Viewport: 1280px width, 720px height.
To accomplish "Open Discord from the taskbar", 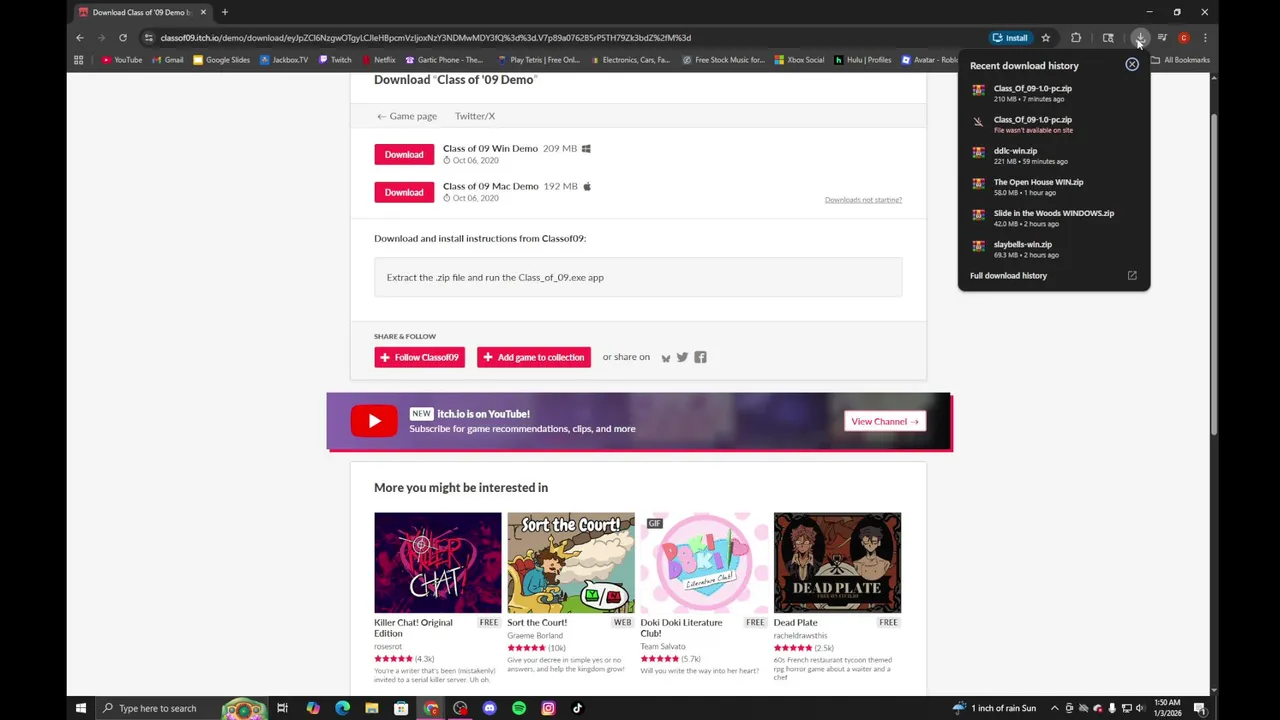I will point(489,708).
